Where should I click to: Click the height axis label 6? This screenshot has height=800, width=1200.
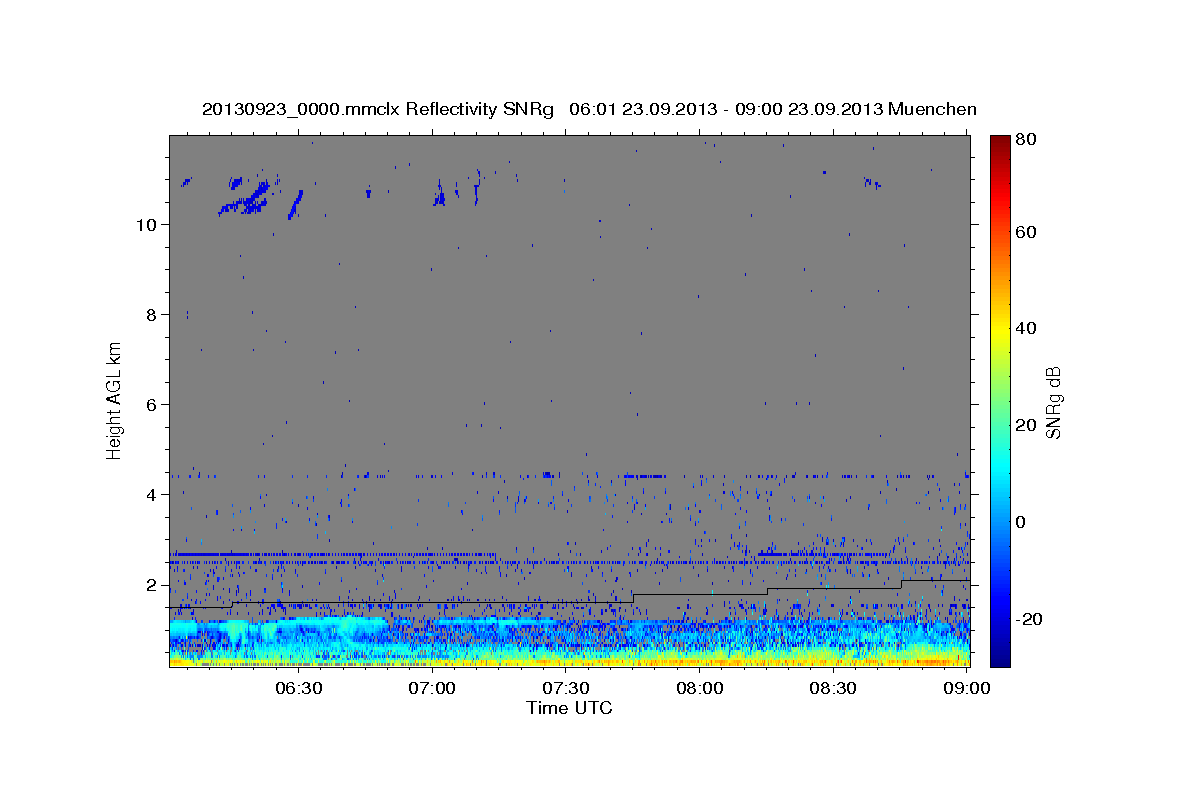(x=152, y=404)
